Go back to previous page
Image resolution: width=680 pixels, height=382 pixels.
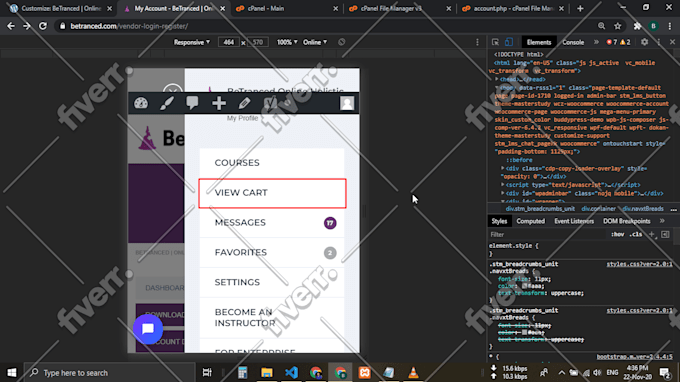pyautogui.click(x=11, y=26)
